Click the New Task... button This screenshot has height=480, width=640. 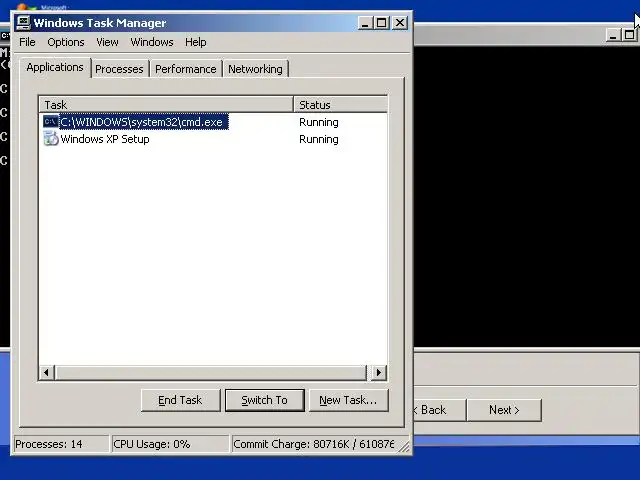pyautogui.click(x=348, y=400)
